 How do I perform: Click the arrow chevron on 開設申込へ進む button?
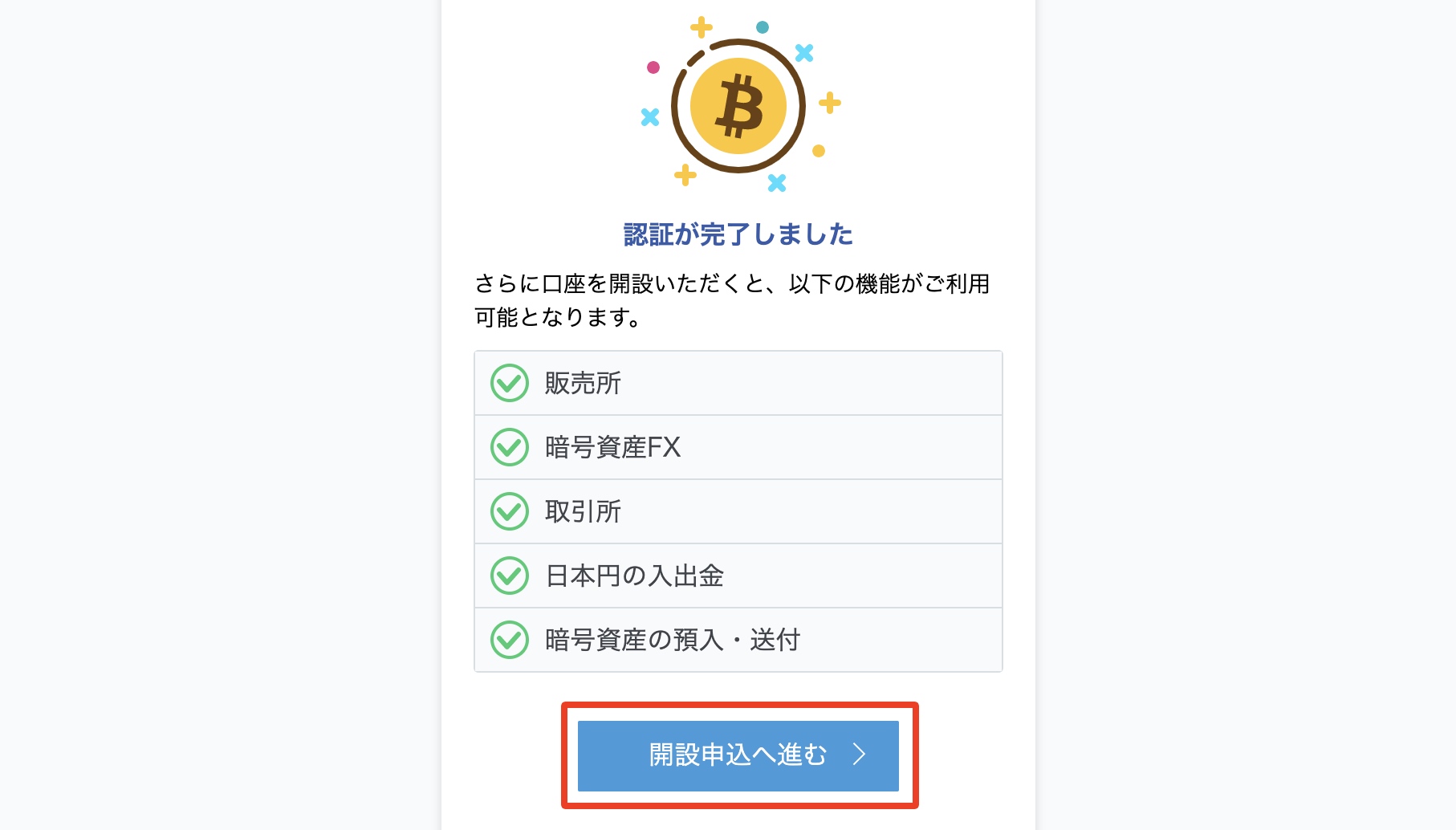[x=859, y=755]
